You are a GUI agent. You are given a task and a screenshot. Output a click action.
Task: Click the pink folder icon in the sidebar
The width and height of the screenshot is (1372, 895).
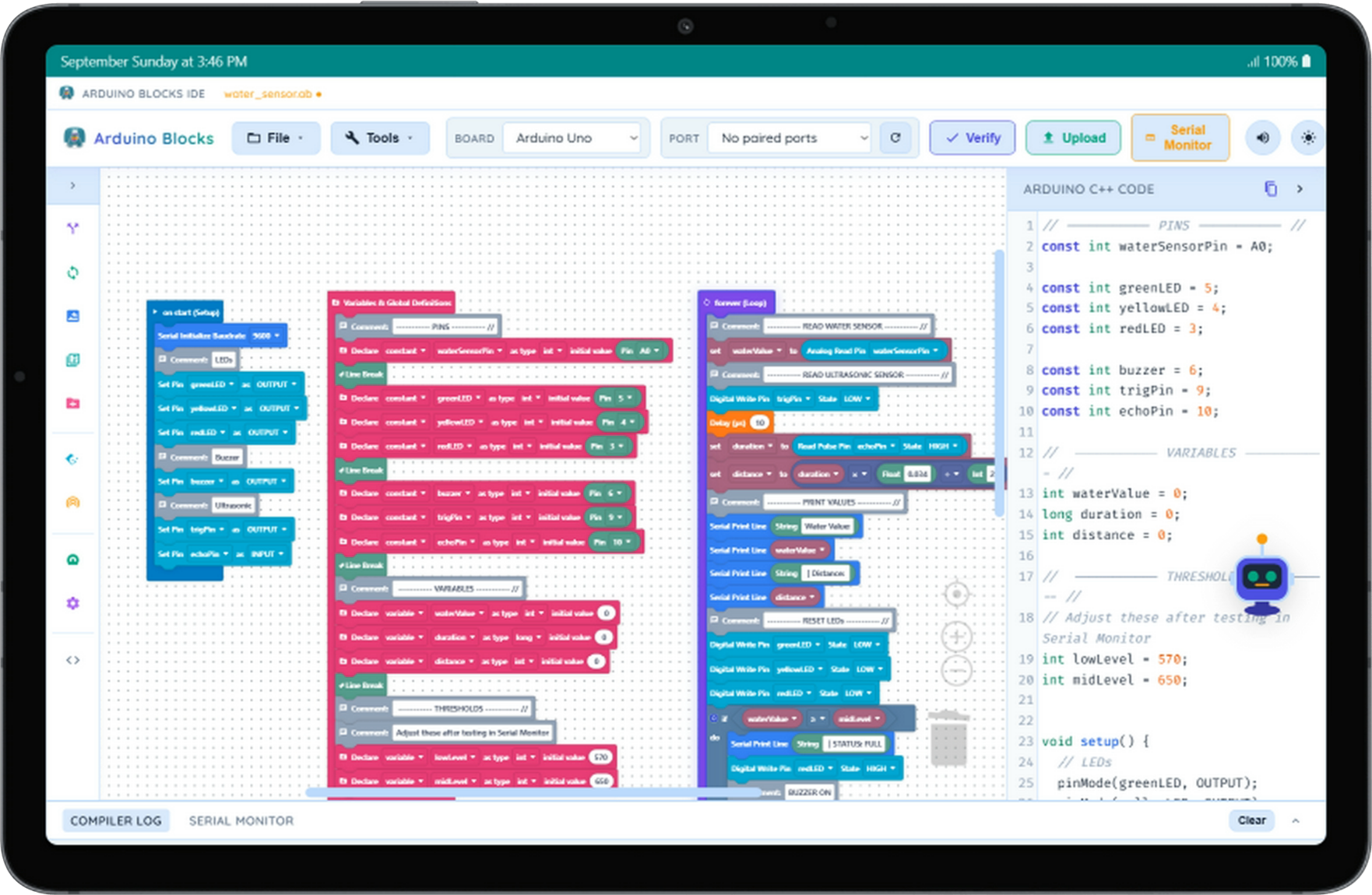[x=73, y=403]
